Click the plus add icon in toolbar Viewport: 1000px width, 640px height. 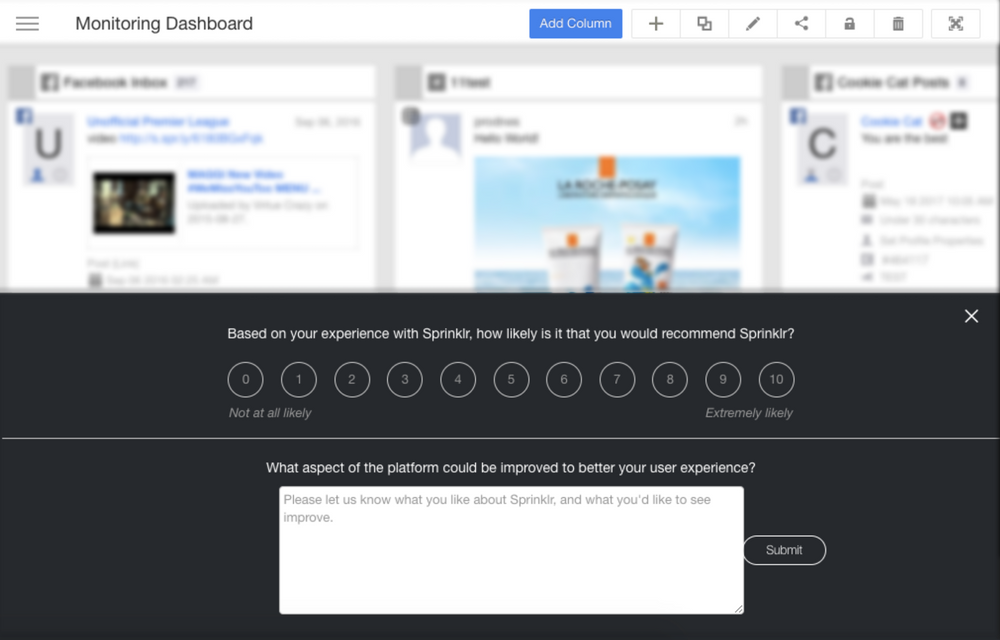[x=656, y=24]
